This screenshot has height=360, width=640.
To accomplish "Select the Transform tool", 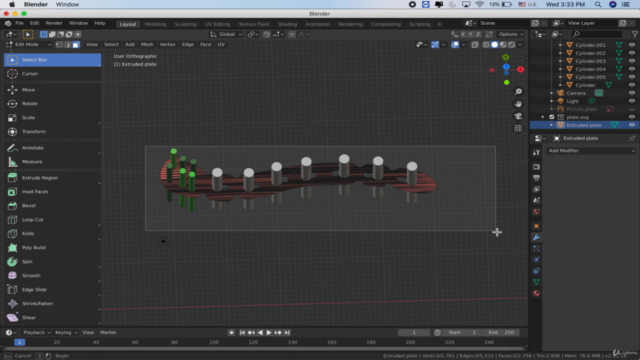I will point(52,131).
